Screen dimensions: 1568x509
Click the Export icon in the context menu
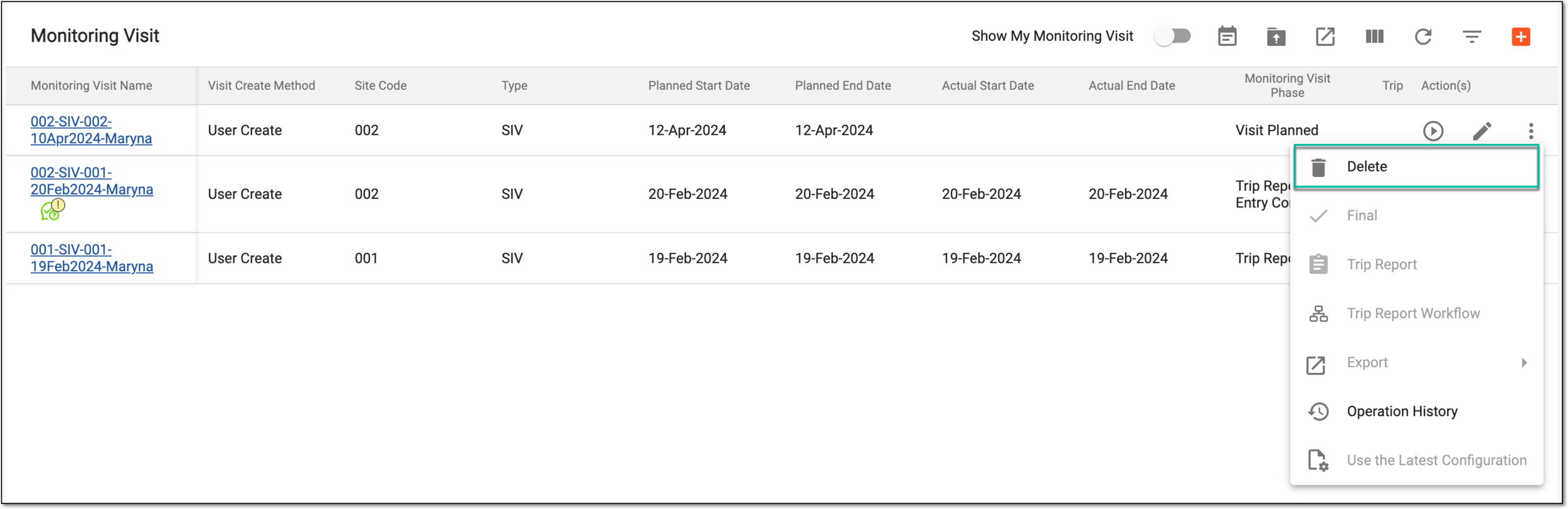pos(1316,365)
